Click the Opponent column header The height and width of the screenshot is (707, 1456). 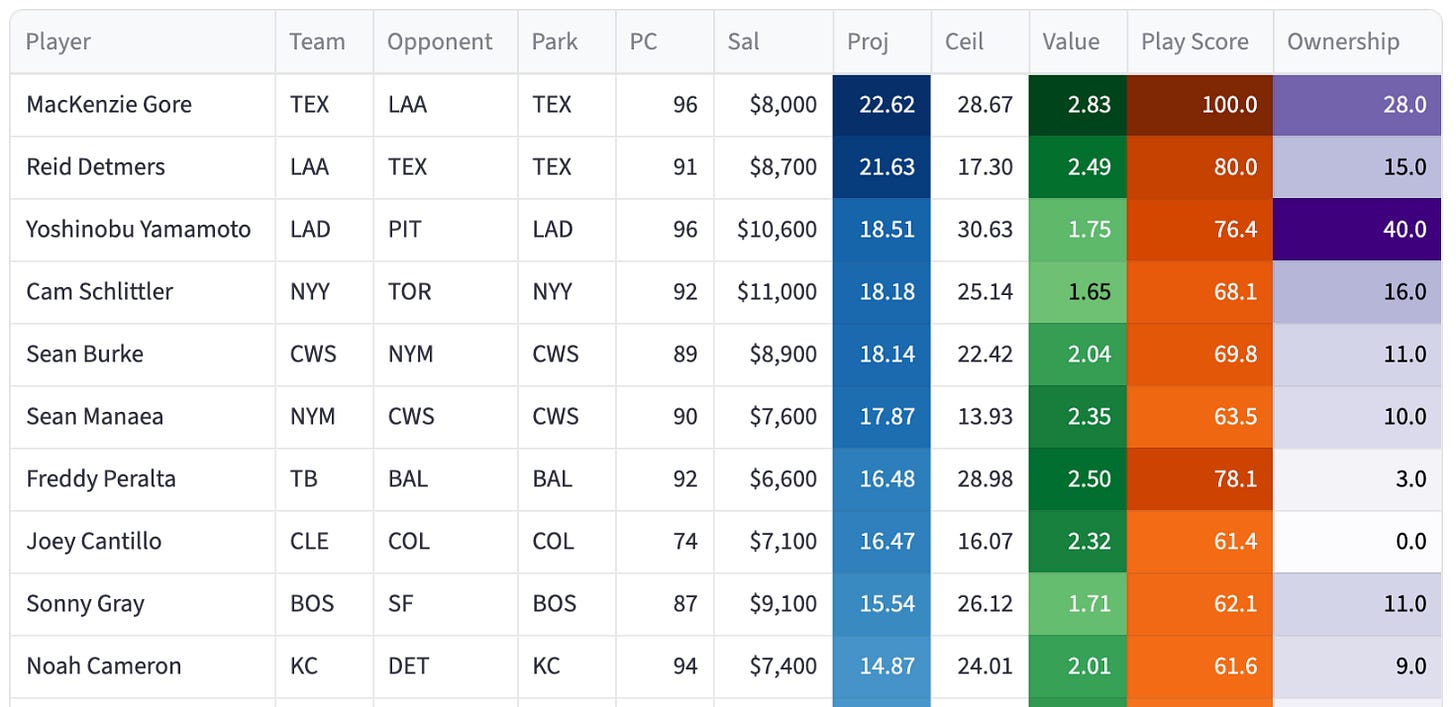point(445,42)
